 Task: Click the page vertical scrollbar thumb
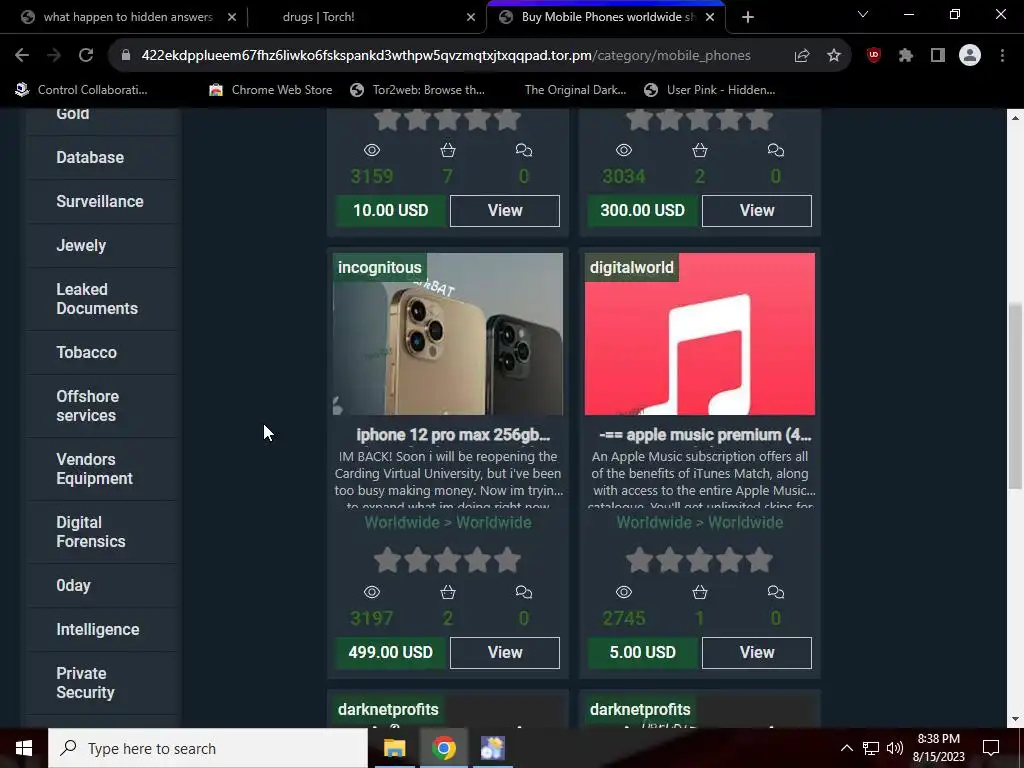(x=1014, y=396)
